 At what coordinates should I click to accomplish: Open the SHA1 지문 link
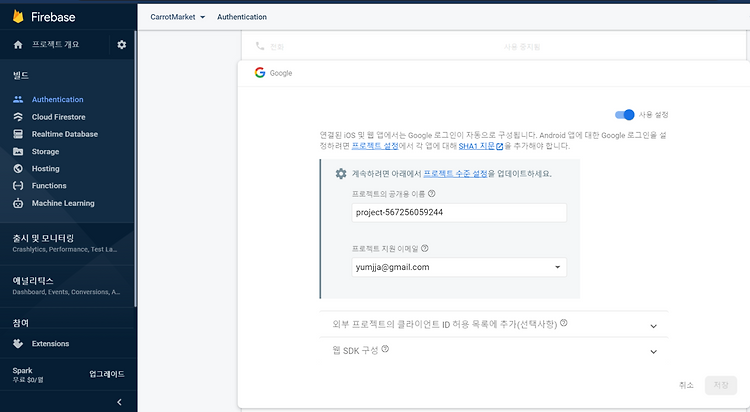click(476, 146)
